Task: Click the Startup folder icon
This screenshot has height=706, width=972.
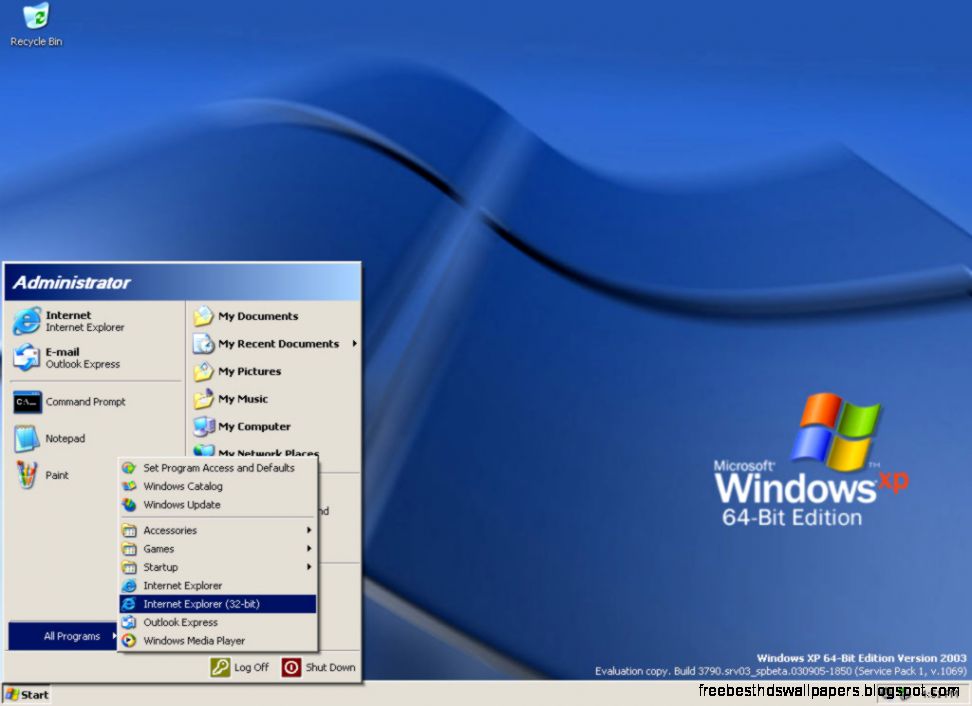Action: pos(129,567)
